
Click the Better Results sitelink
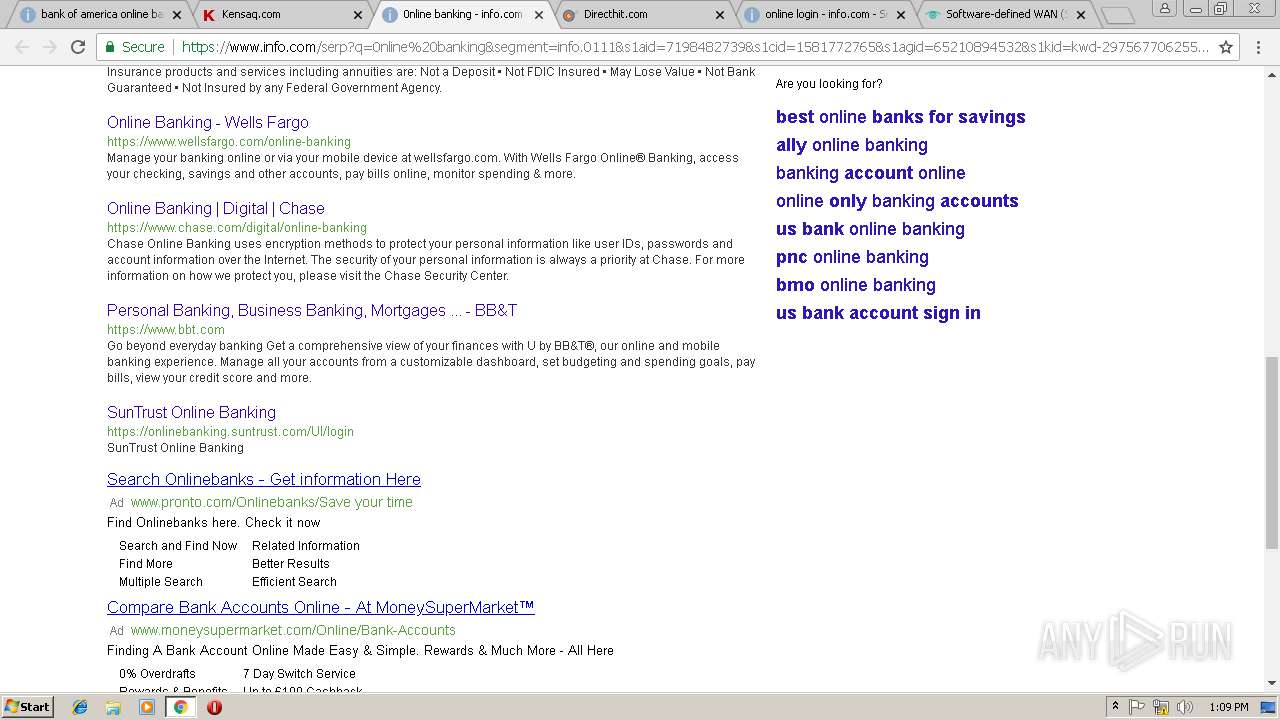pyautogui.click(x=291, y=564)
